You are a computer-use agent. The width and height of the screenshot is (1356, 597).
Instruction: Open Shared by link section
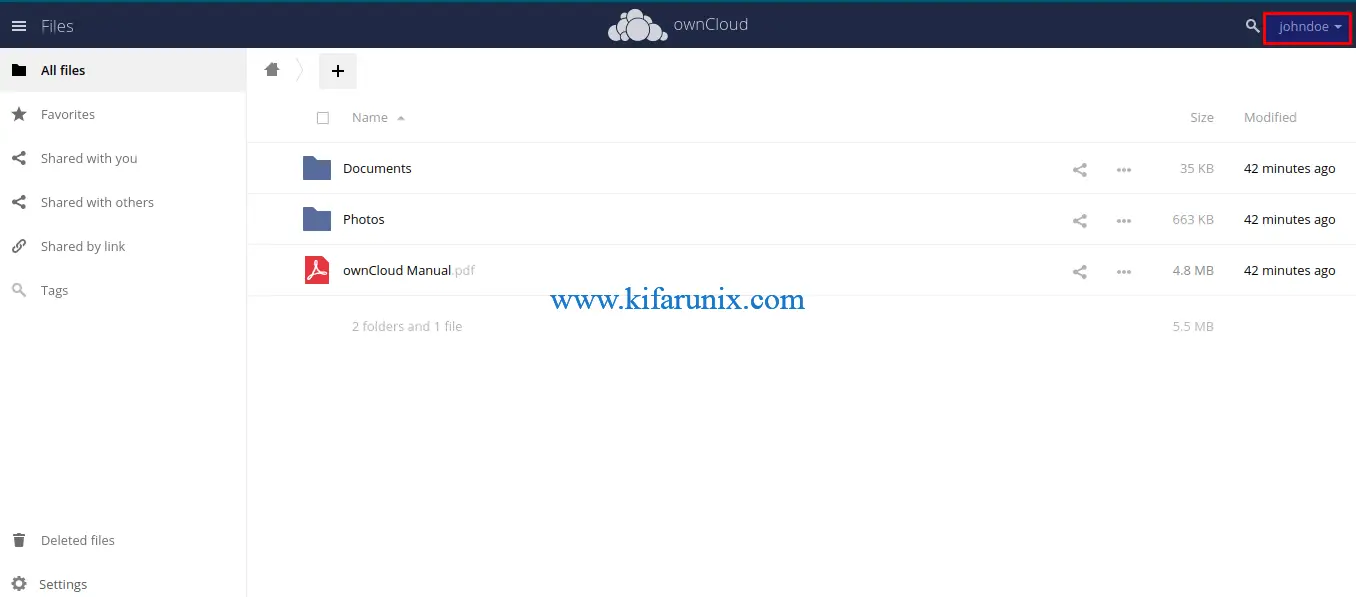click(x=123, y=246)
